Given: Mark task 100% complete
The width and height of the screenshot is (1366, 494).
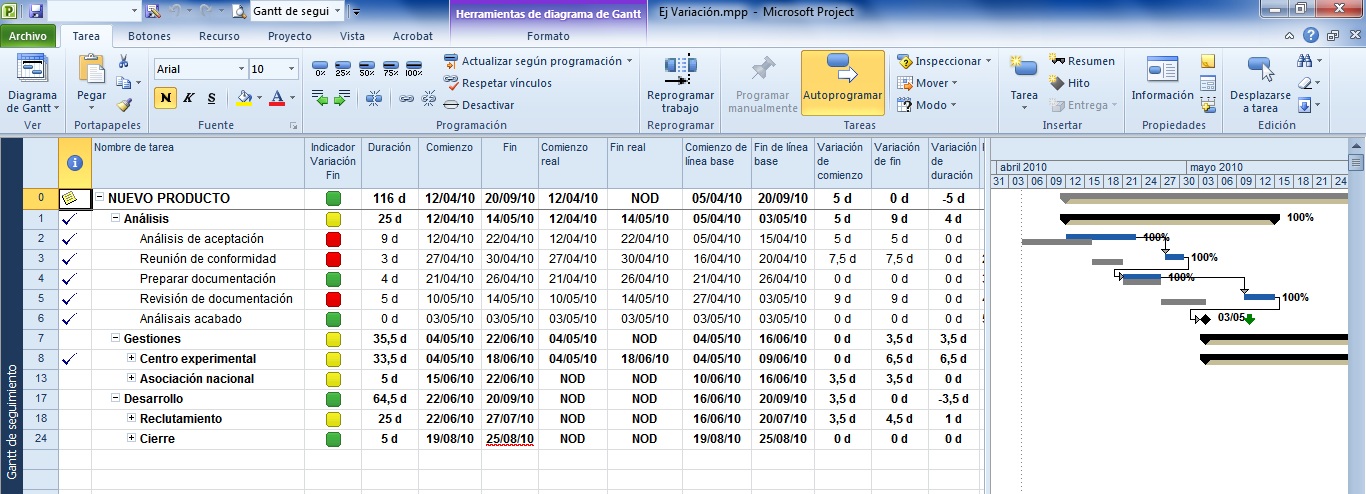Looking at the screenshot, I should coord(414,69).
